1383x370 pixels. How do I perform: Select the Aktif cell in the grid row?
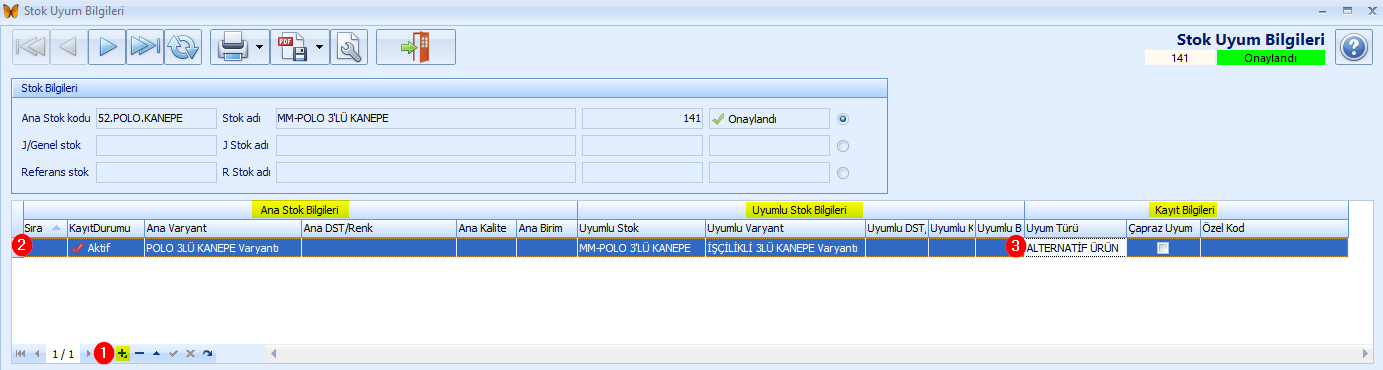click(x=105, y=248)
